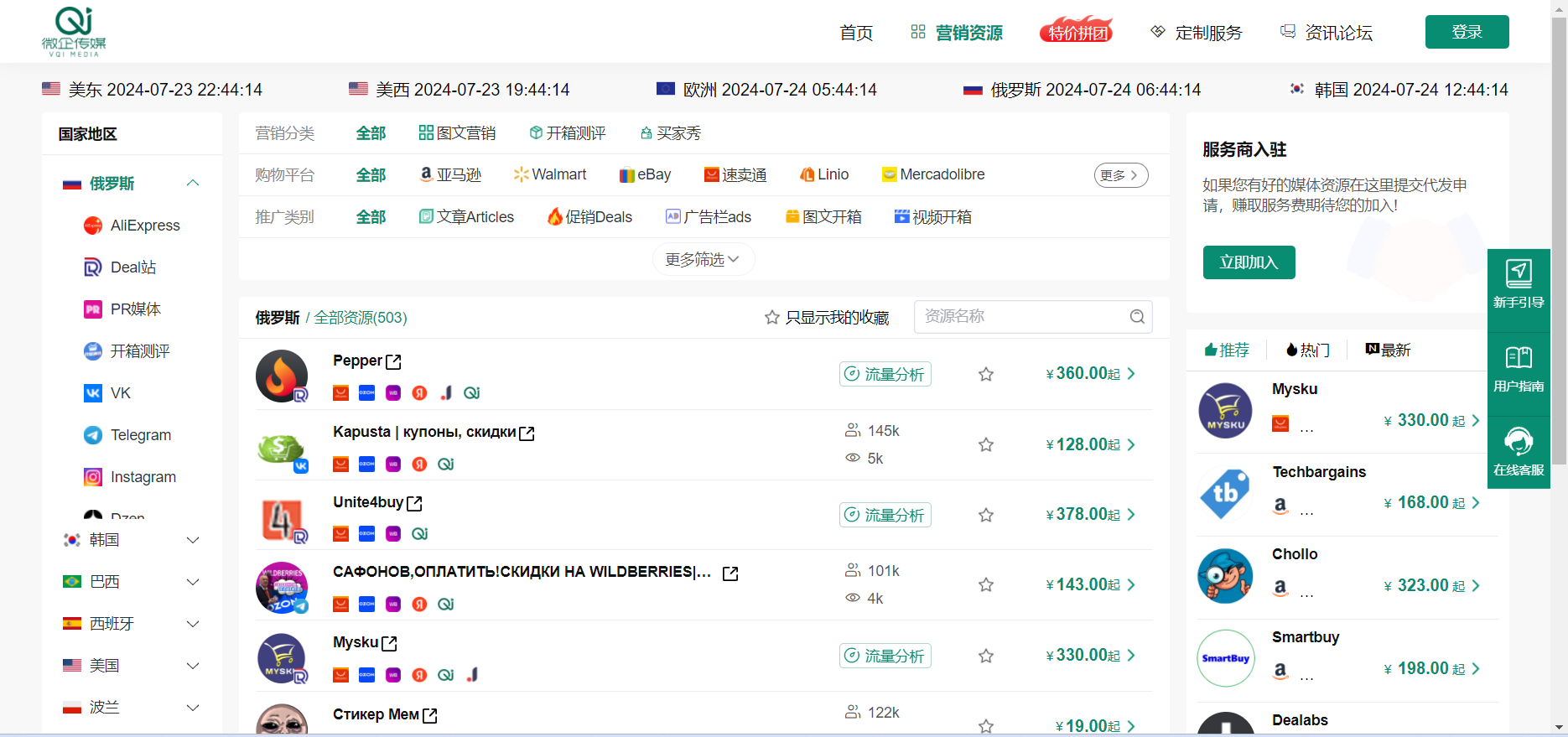Select Deal站 in the Russia list
The image size is (1568, 737).
coord(120,267)
